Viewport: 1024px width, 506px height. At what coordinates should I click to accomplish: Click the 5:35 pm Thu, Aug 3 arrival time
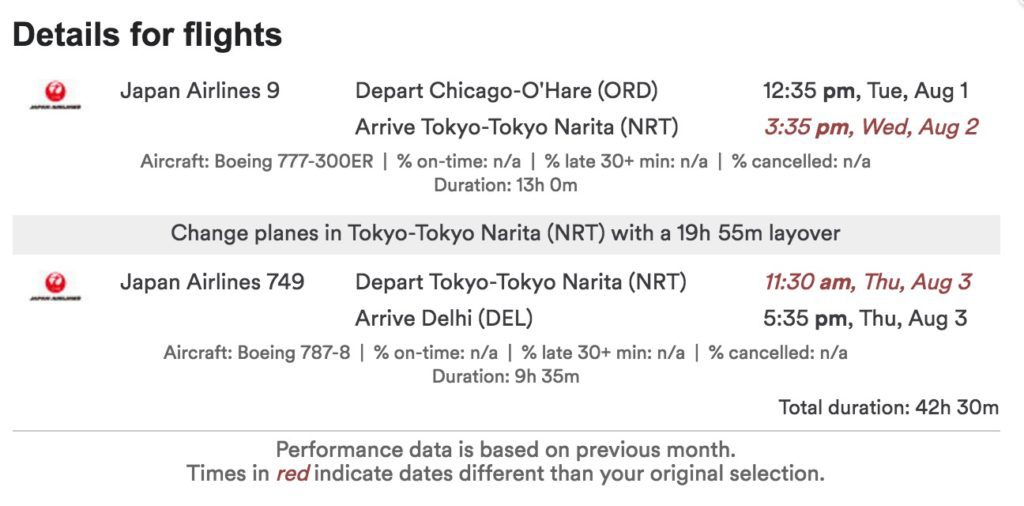coord(866,319)
